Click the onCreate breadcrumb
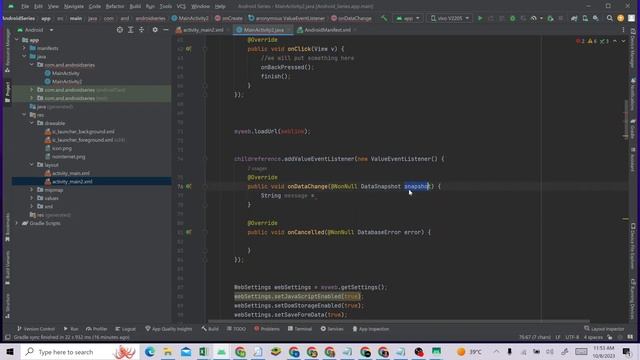The width and height of the screenshot is (640, 360). tap(229, 18)
